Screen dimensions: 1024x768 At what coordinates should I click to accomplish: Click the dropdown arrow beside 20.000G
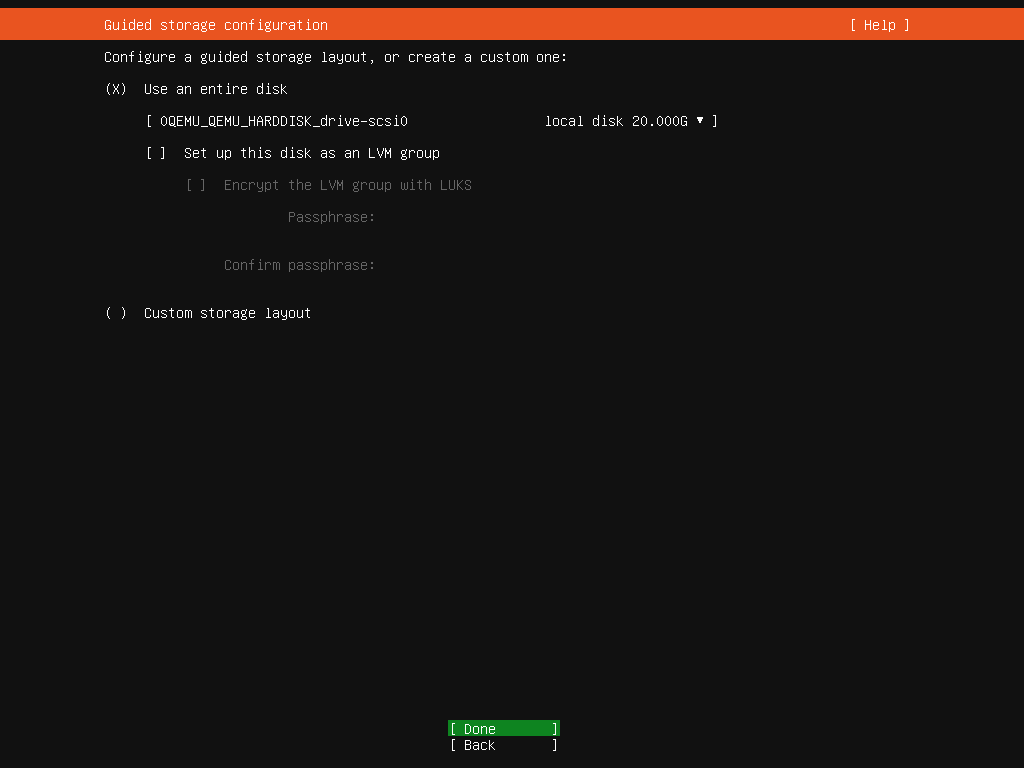coord(700,120)
